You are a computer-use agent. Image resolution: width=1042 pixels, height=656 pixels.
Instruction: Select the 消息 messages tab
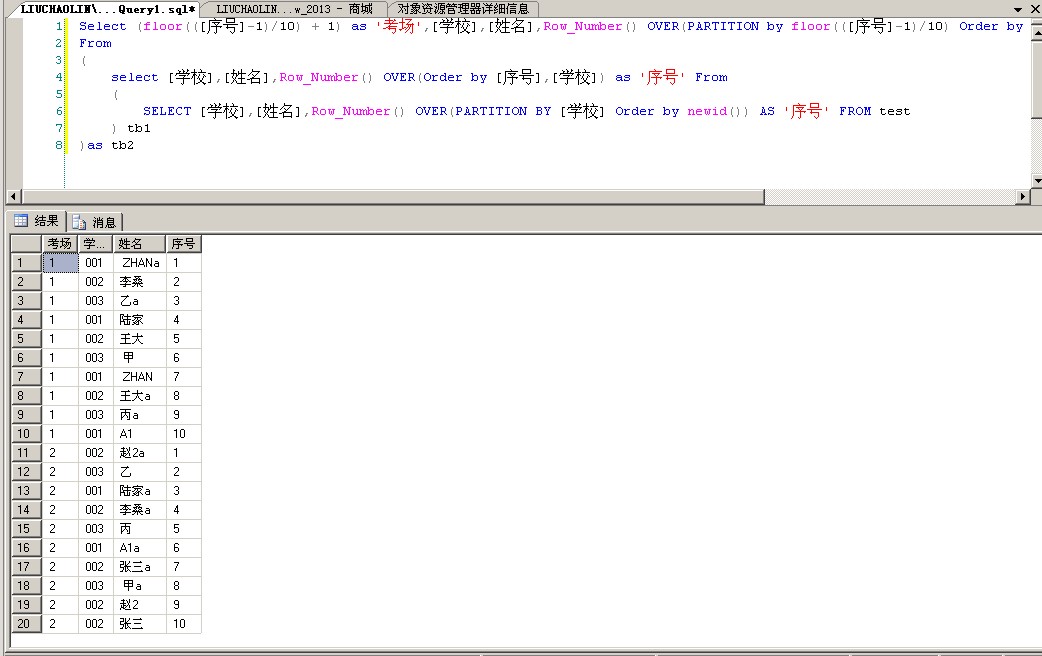pyautogui.click(x=94, y=222)
